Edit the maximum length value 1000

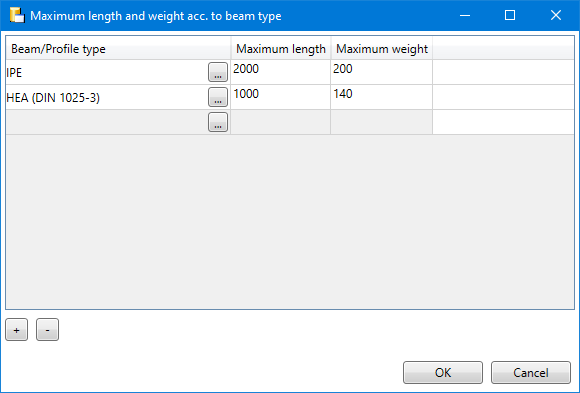[281, 97]
